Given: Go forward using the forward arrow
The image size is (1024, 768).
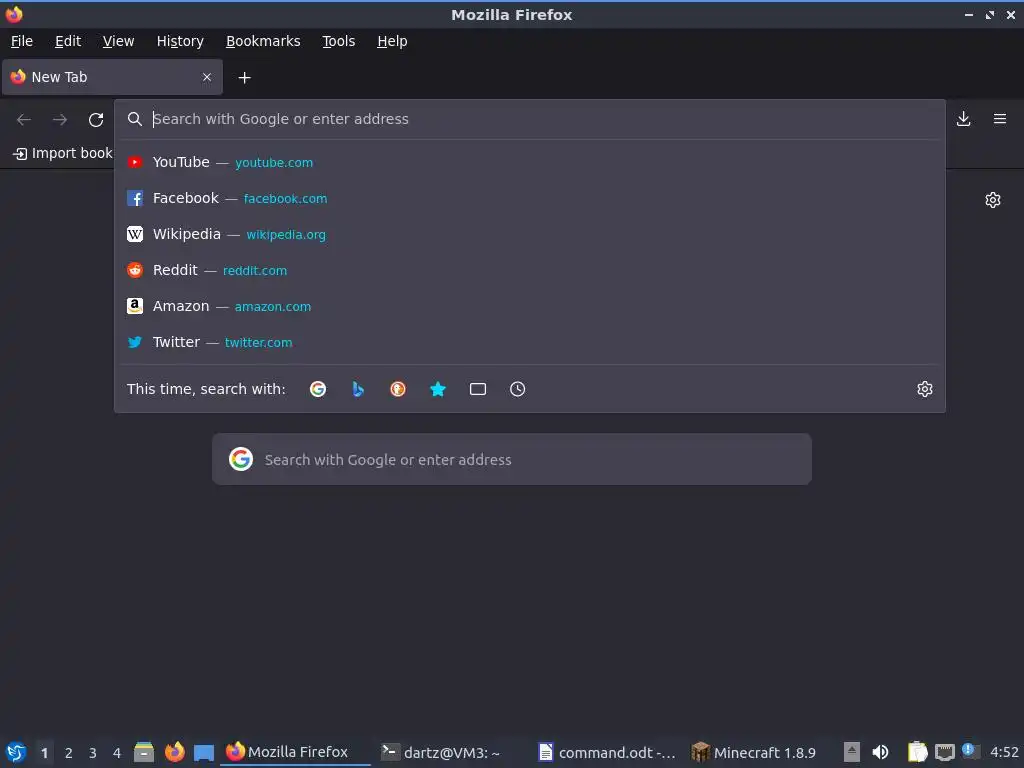Looking at the screenshot, I should (x=60, y=120).
